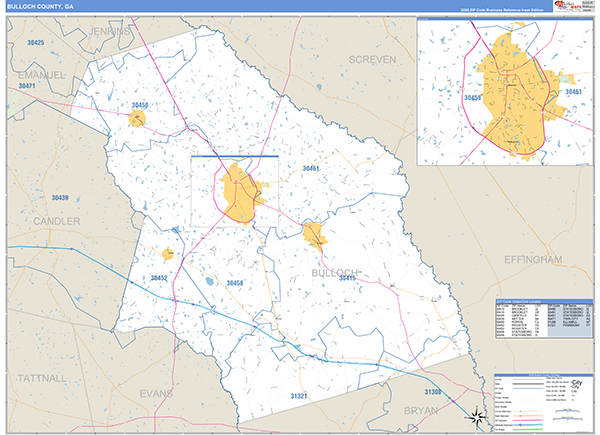The width and height of the screenshot is (600, 435).
Task: Click the large "City" sample text in the legend
Action: [x=577, y=383]
